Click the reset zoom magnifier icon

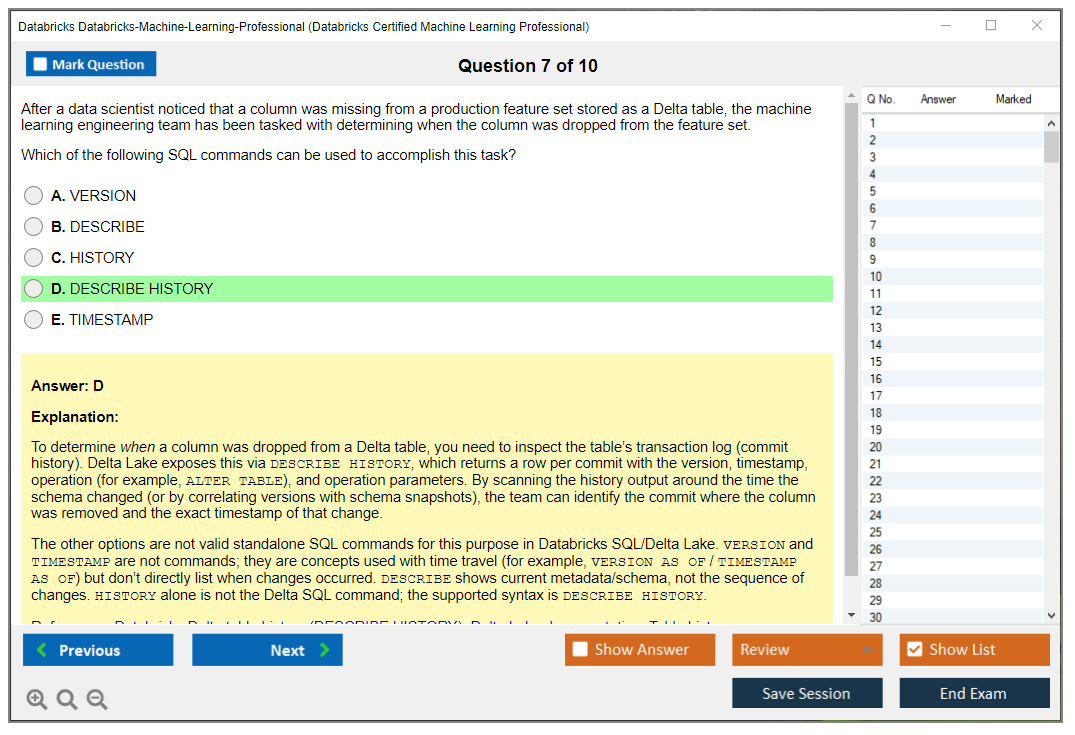point(67,700)
